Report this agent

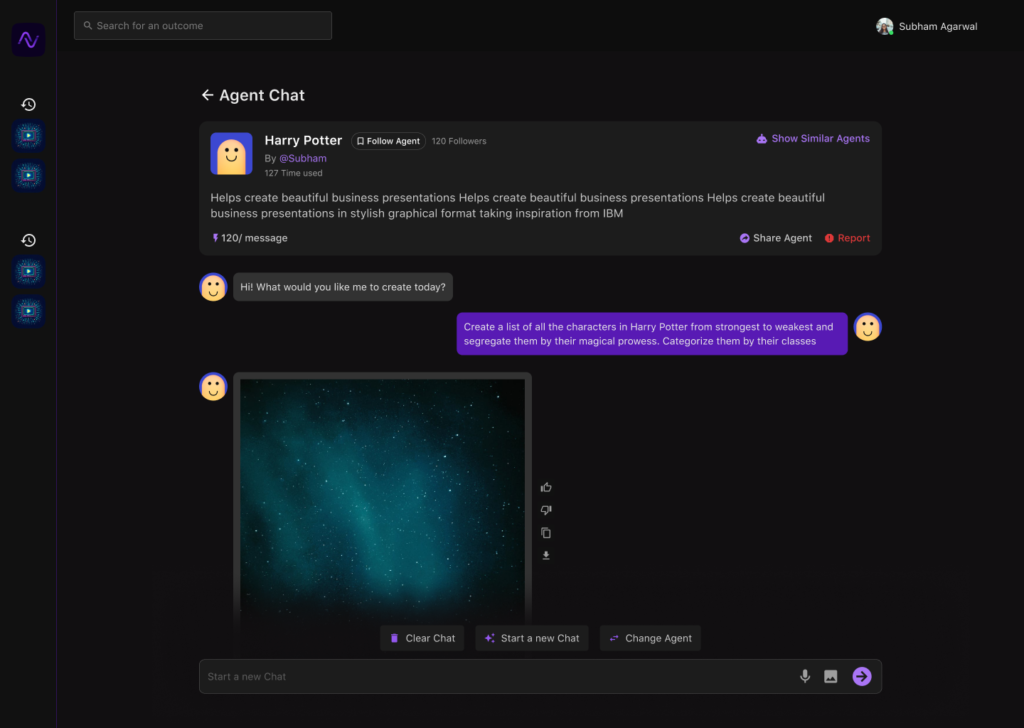[847, 238]
